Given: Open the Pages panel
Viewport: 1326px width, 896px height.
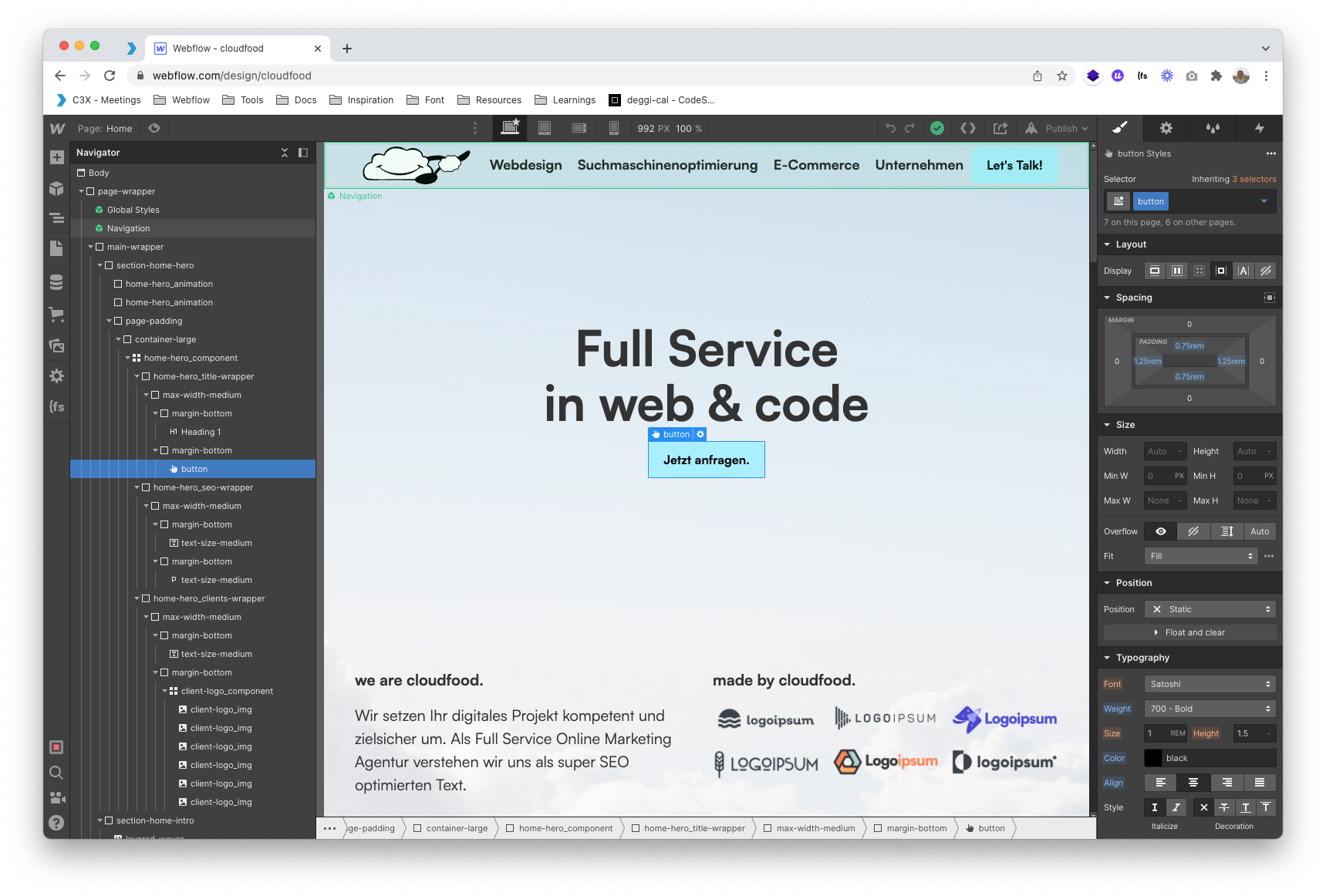Looking at the screenshot, I should (56, 248).
